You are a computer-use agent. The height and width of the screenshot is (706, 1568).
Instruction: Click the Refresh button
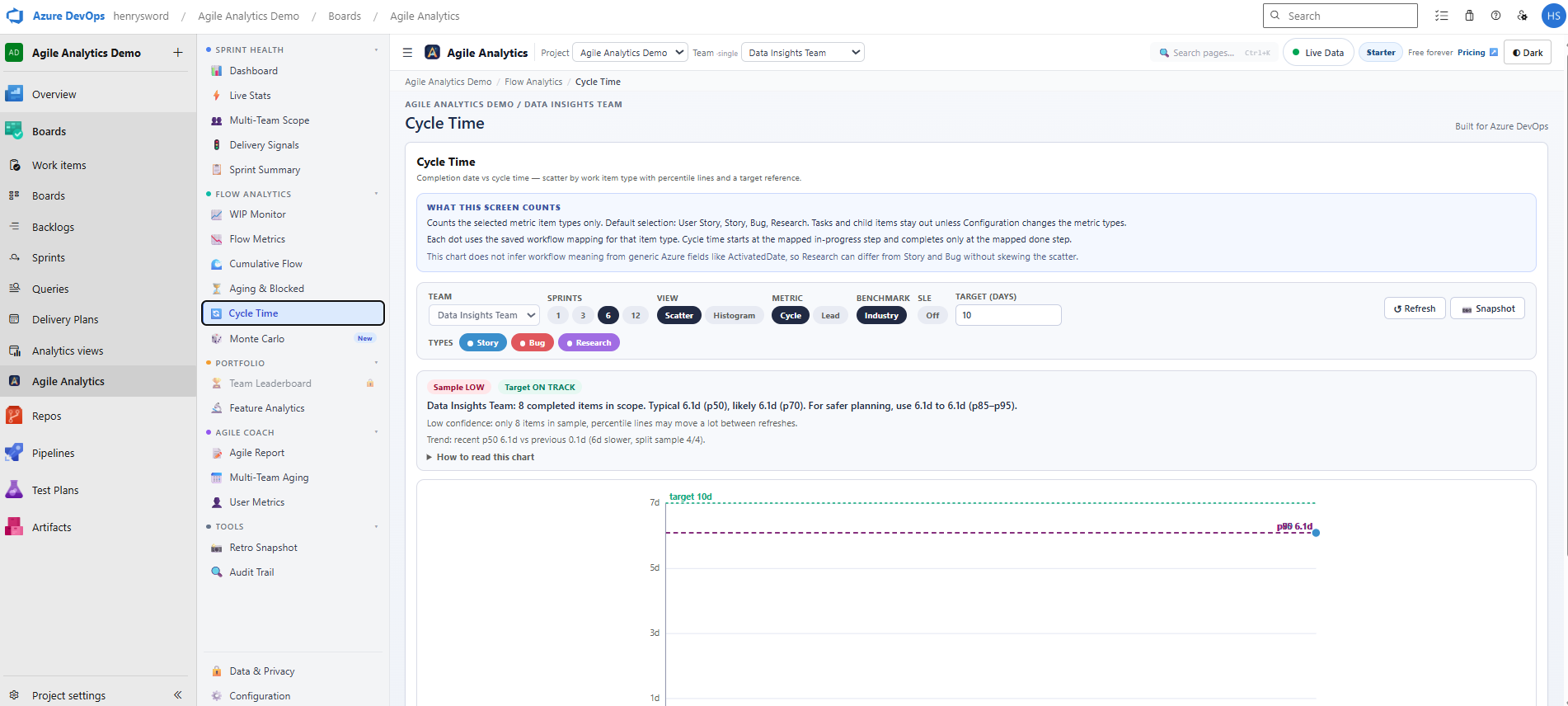[1415, 308]
